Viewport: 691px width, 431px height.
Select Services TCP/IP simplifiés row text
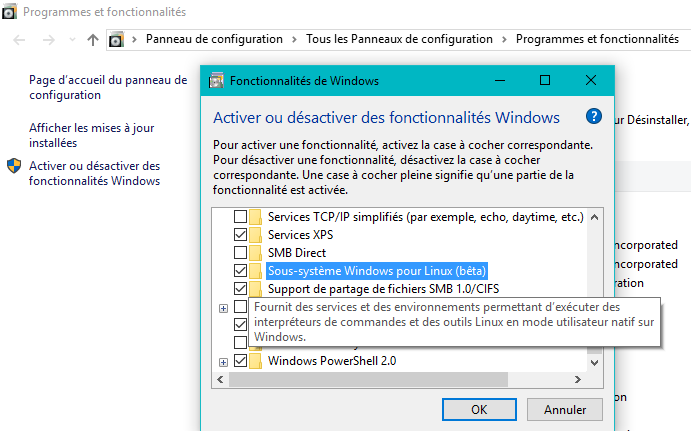pos(426,217)
